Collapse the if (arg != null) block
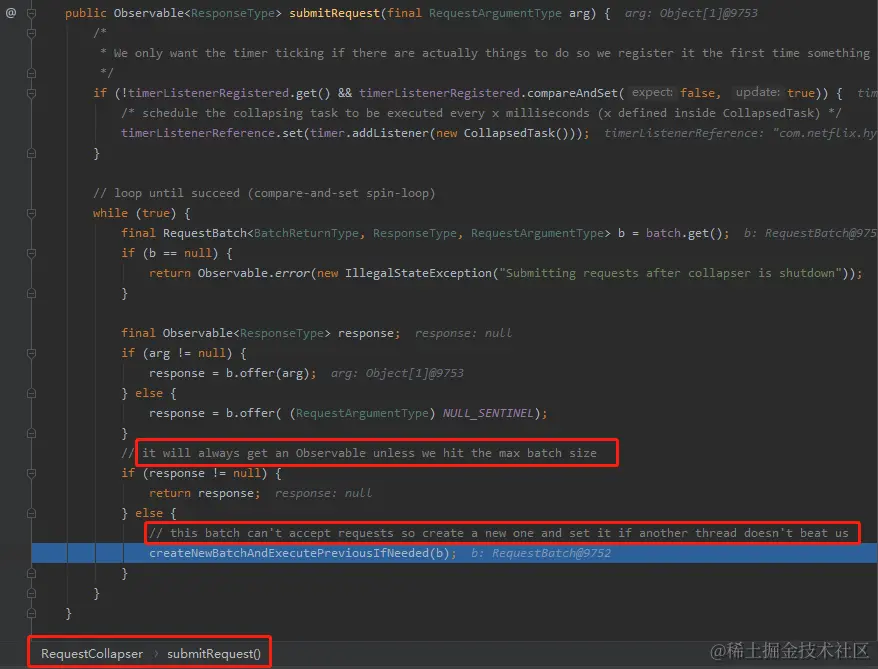The height and width of the screenshot is (669, 878). 31,353
